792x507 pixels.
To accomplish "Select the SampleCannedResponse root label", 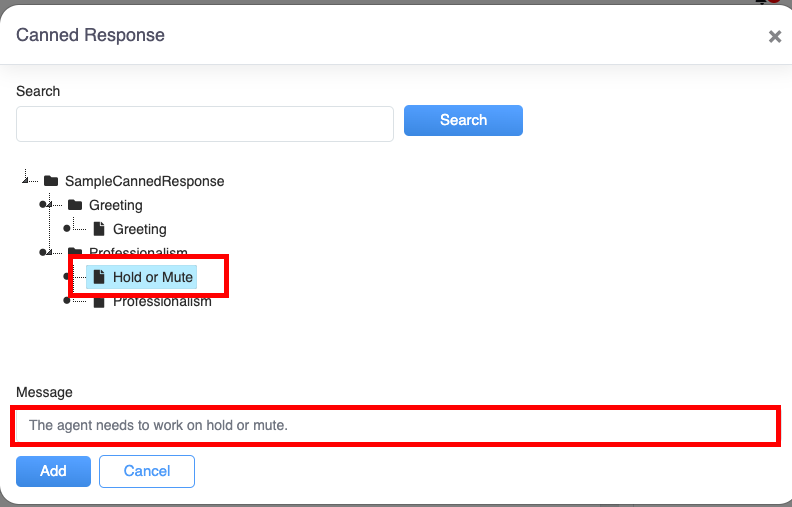I will tap(144, 181).
